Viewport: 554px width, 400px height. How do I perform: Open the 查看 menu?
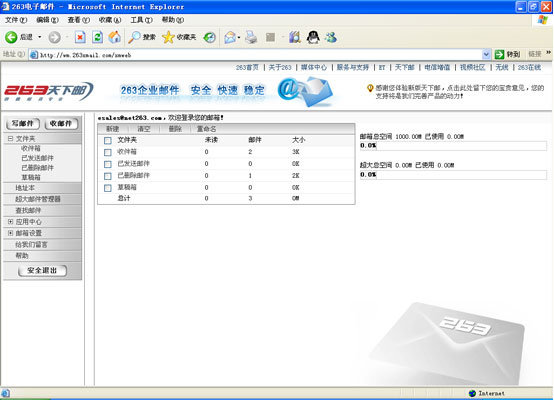(78, 20)
